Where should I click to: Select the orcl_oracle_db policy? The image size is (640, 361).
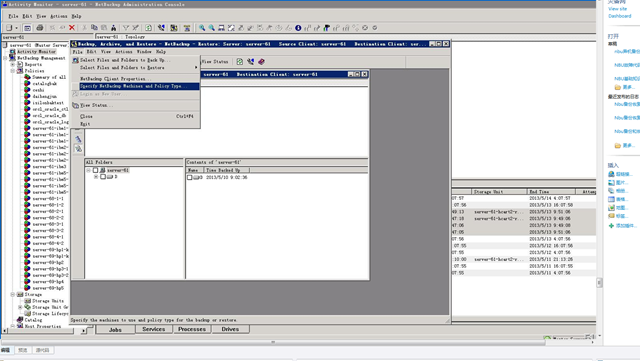[x=49, y=116]
